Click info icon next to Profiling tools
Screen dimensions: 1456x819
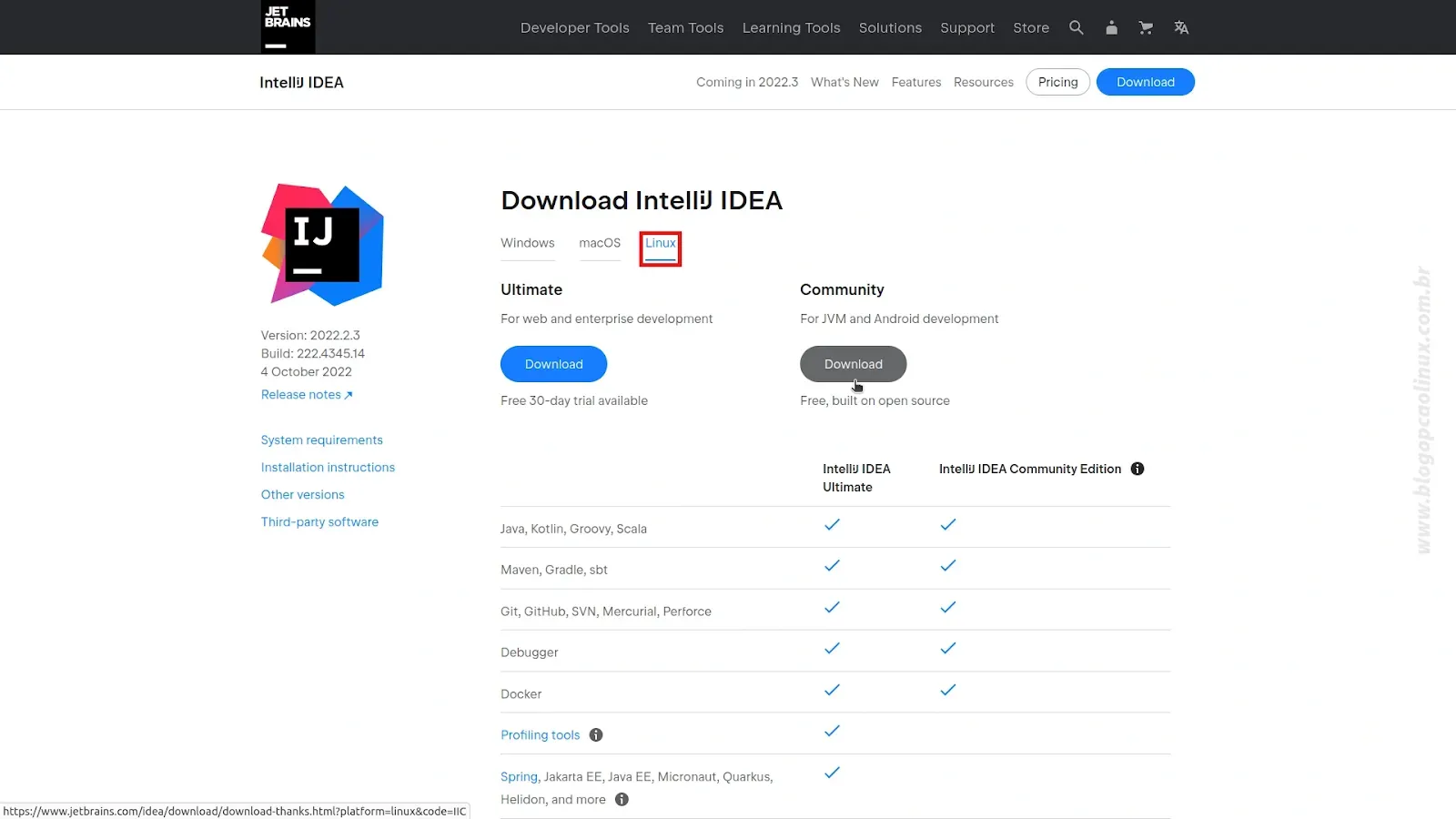point(596,735)
